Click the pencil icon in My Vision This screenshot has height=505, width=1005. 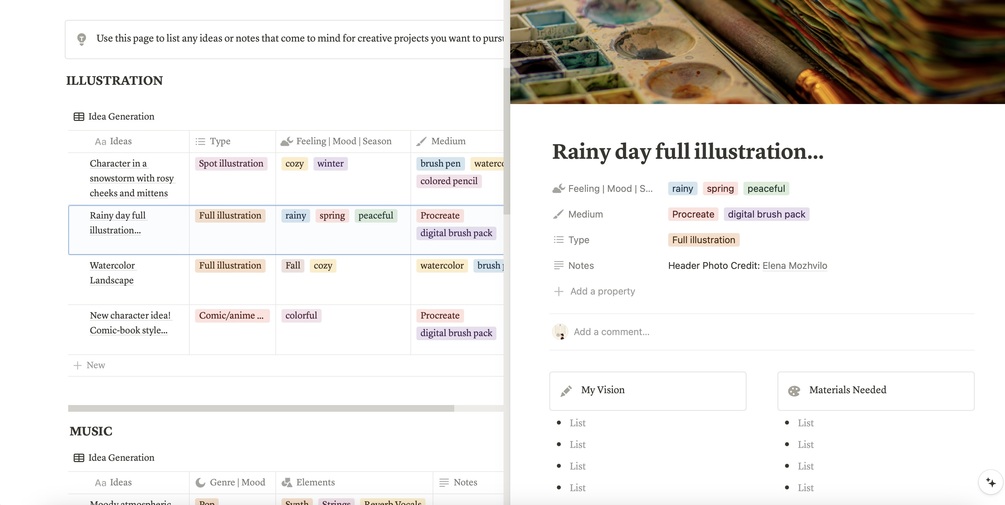(x=566, y=390)
